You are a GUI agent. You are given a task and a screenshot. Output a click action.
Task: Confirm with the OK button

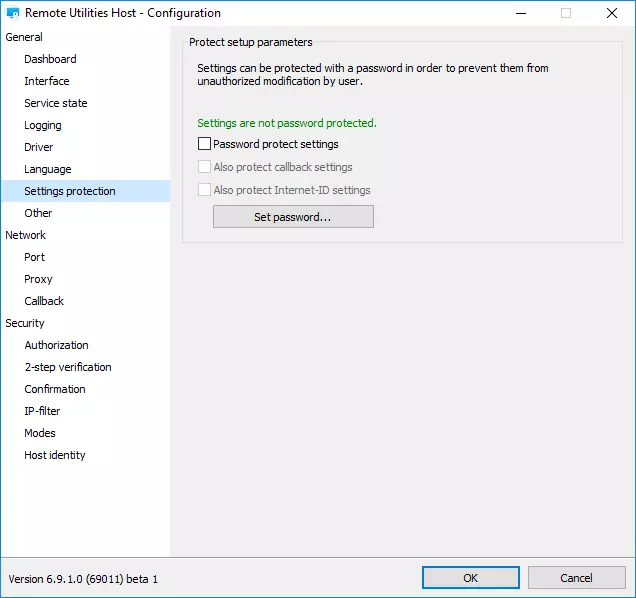pyautogui.click(x=471, y=577)
